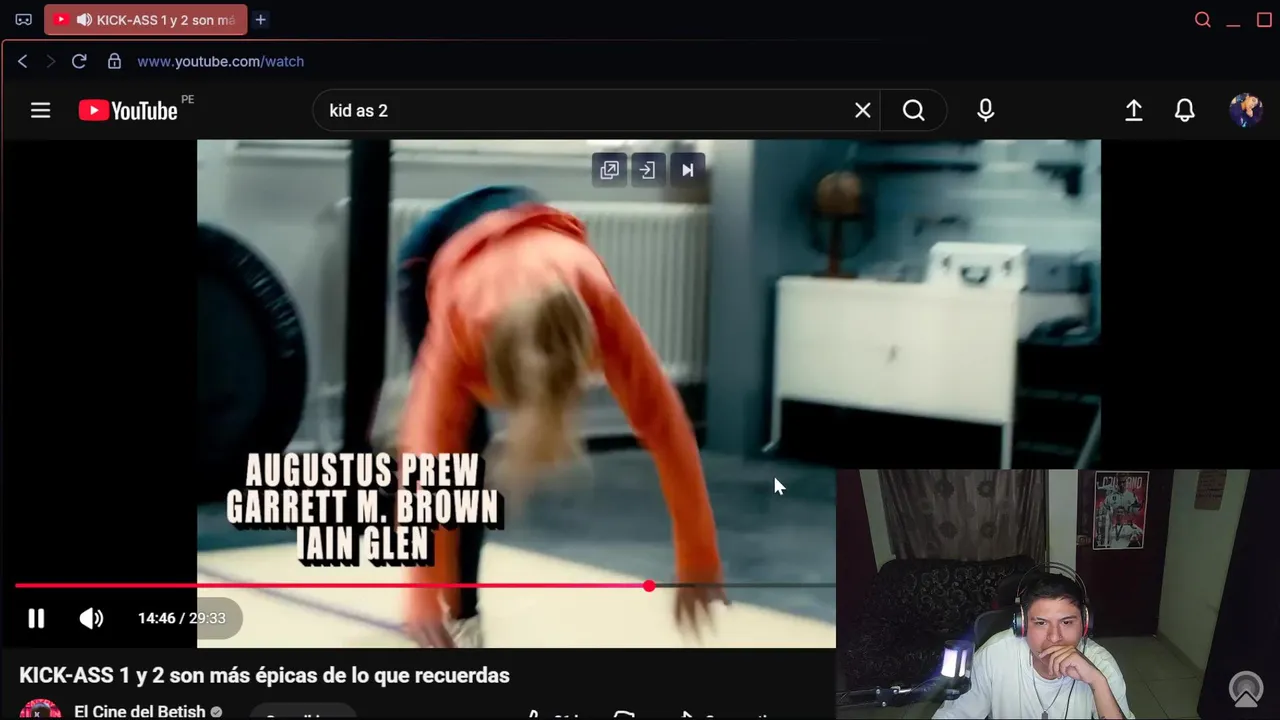
Task: Open the notifications bell
Action: 1185,110
